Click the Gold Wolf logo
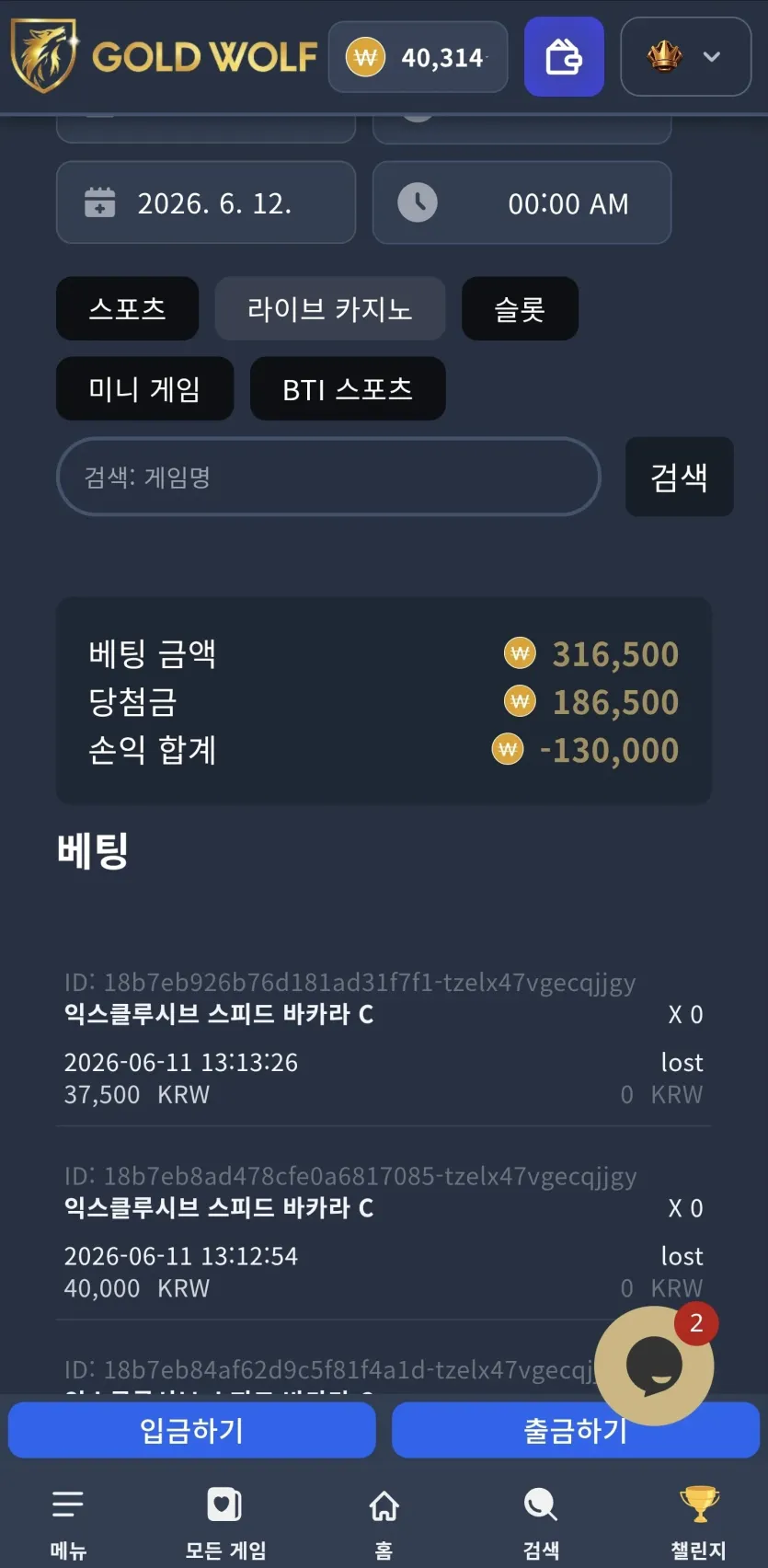The height and width of the screenshot is (1568, 768). pyautogui.click(x=164, y=56)
